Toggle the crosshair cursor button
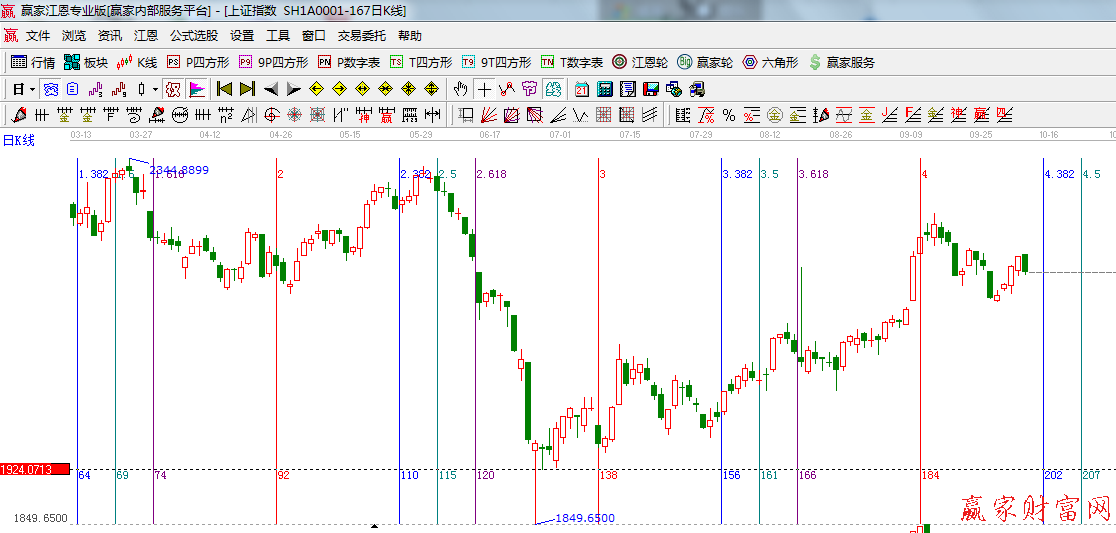The image size is (1116, 533). coord(484,89)
